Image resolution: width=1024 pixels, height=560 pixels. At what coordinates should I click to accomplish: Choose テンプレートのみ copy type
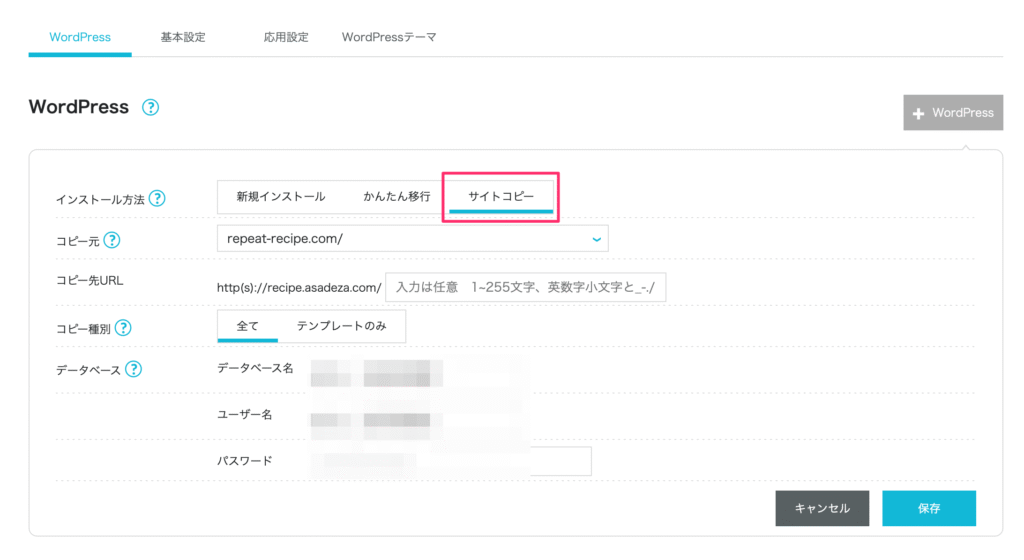coord(342,326)
